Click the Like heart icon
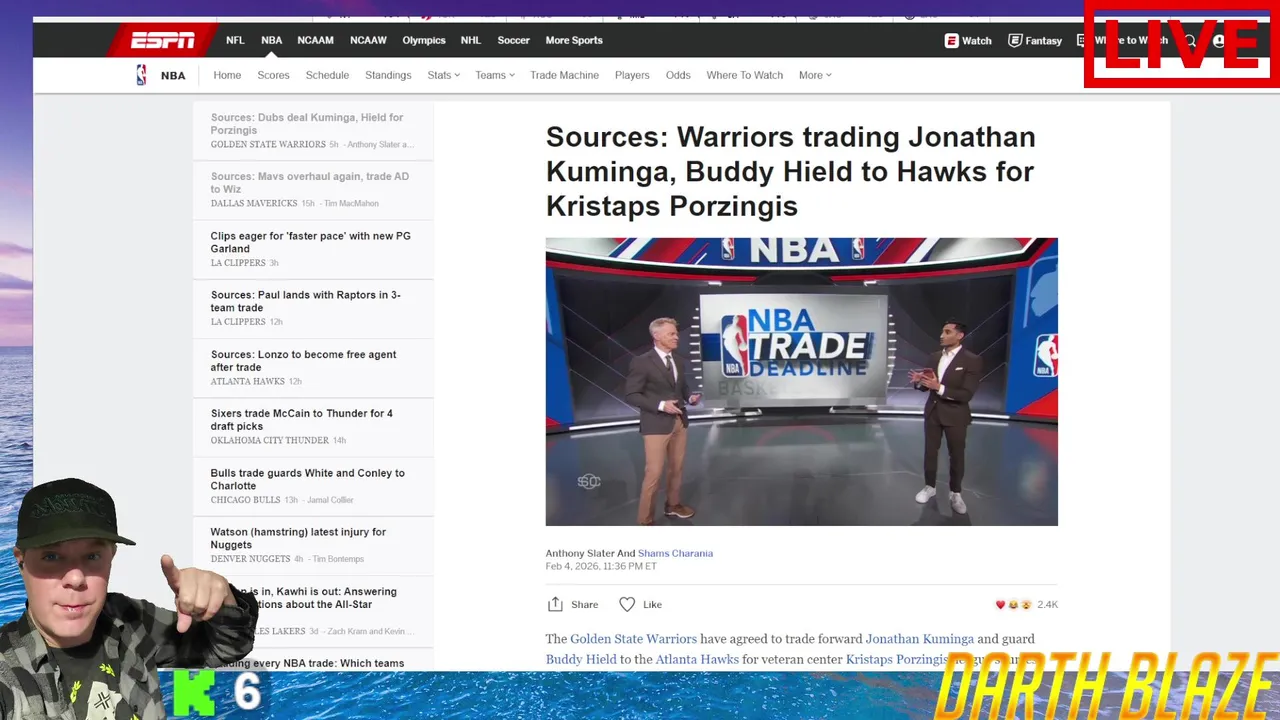The width and height of the screenshot is (1280, 720). [627, 604]
